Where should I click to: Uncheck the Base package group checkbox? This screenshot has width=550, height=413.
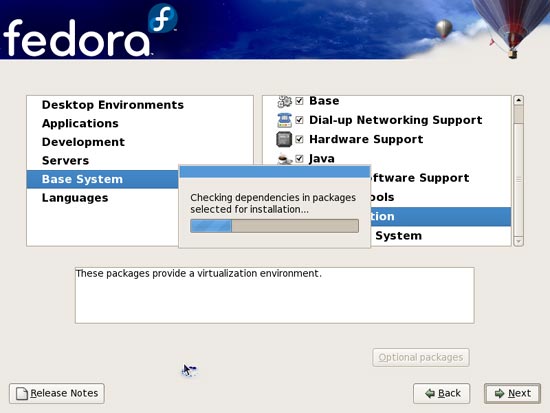(x=299, y=101)
